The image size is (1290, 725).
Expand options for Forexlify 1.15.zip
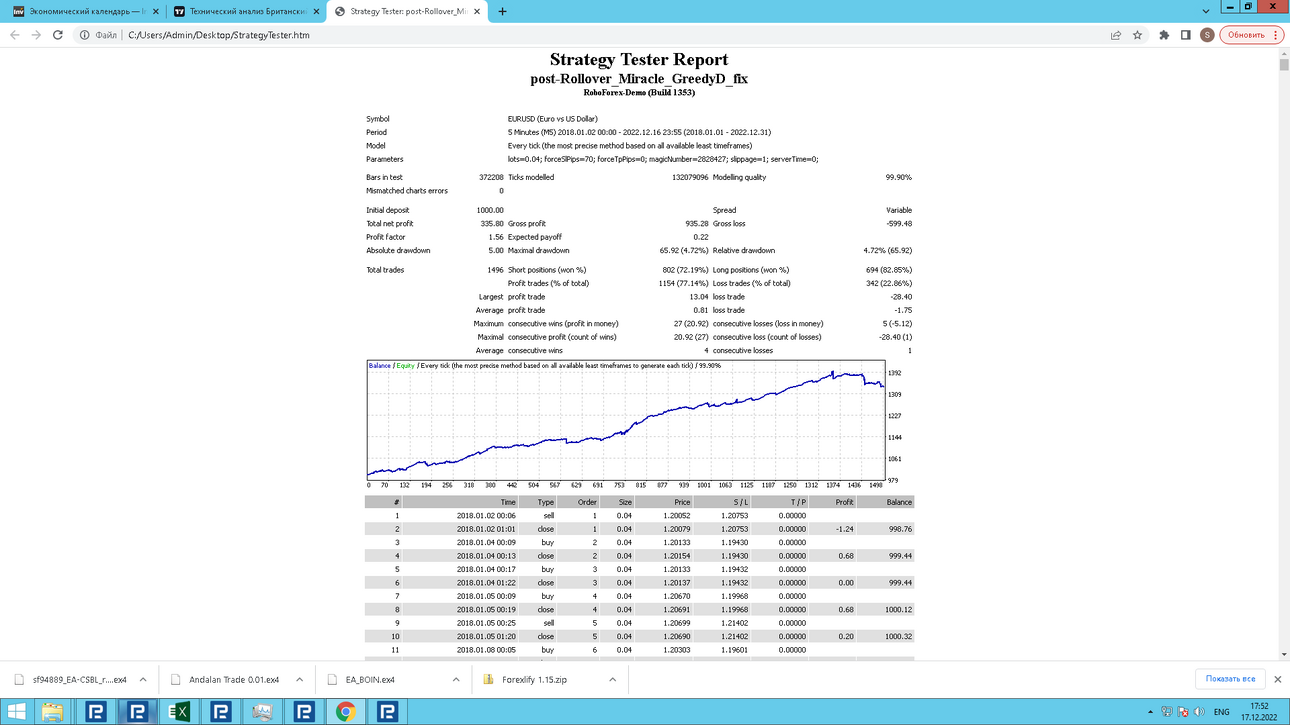(x=612, y=679)
